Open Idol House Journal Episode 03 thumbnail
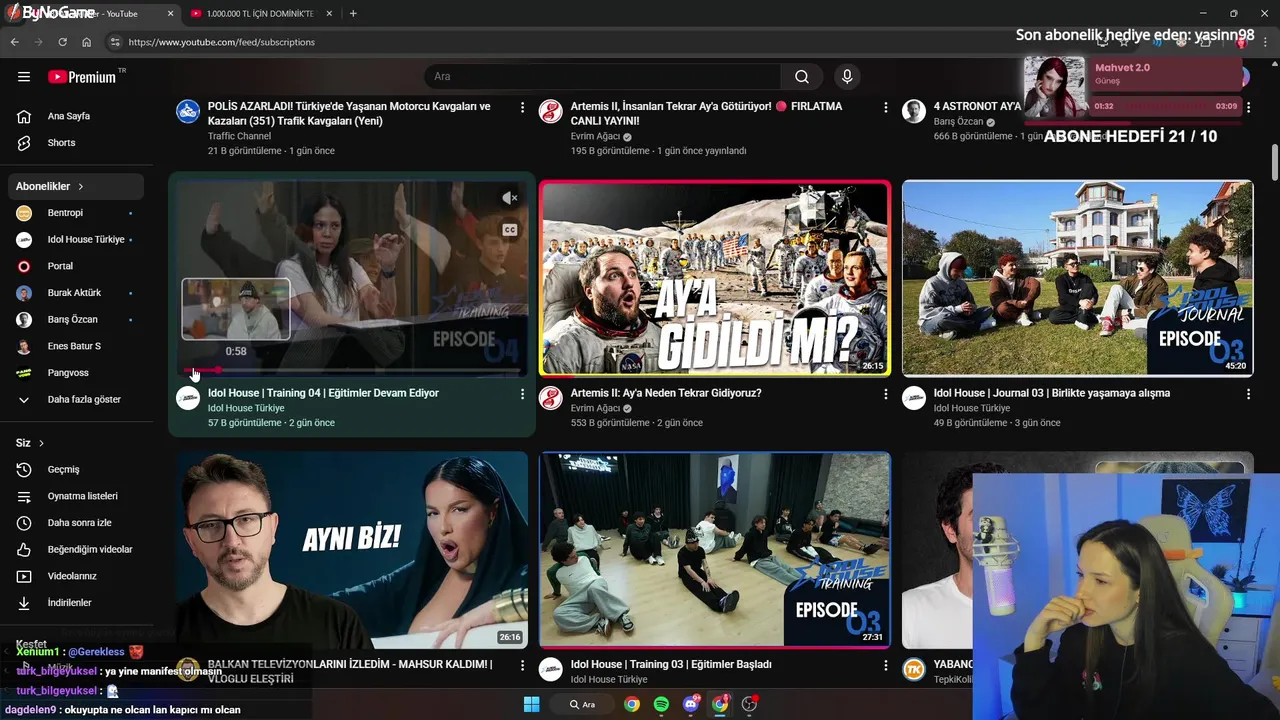1280x720 pixels. pos(1077,278)
